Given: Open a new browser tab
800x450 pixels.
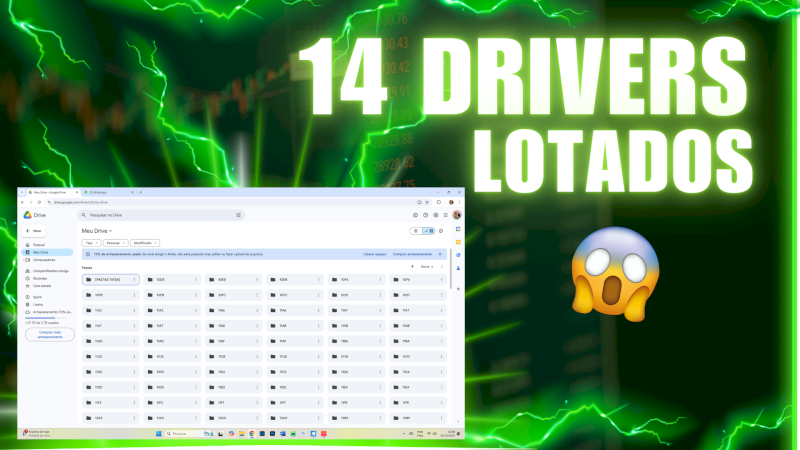Looking at the screenshot, I should (141, 192).
